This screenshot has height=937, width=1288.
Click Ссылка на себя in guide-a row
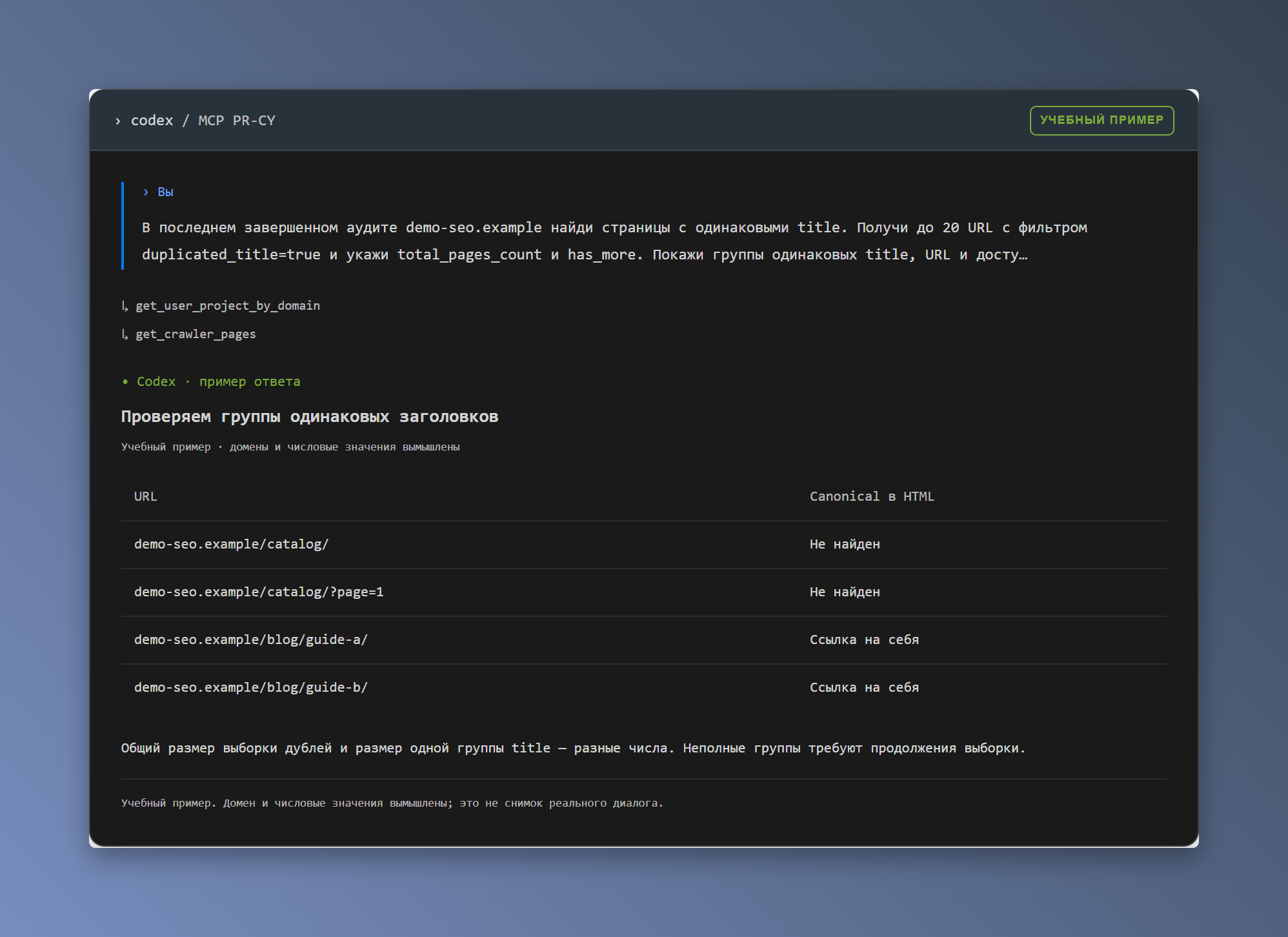coord(864,640)
